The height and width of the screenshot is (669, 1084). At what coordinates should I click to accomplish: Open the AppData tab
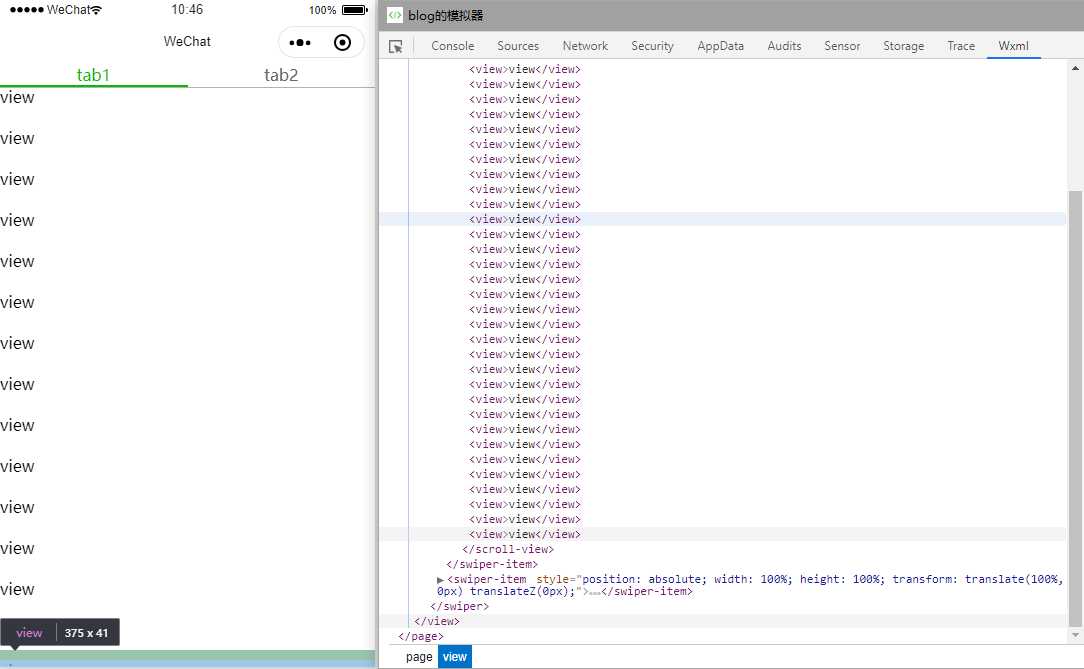tap(720, 46)
